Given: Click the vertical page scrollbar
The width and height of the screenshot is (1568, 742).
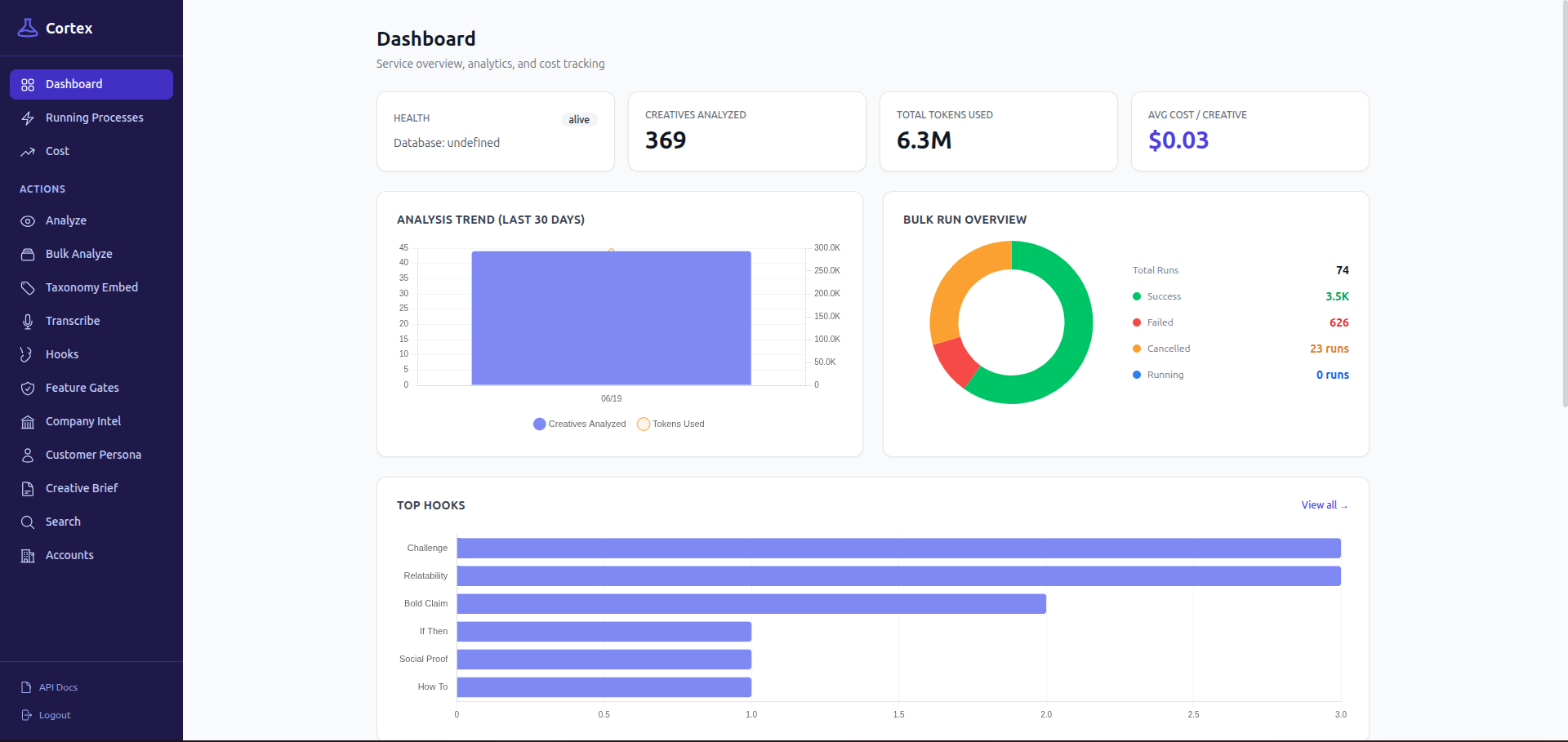Looking at the screenshot, I should click(1564, 204).
